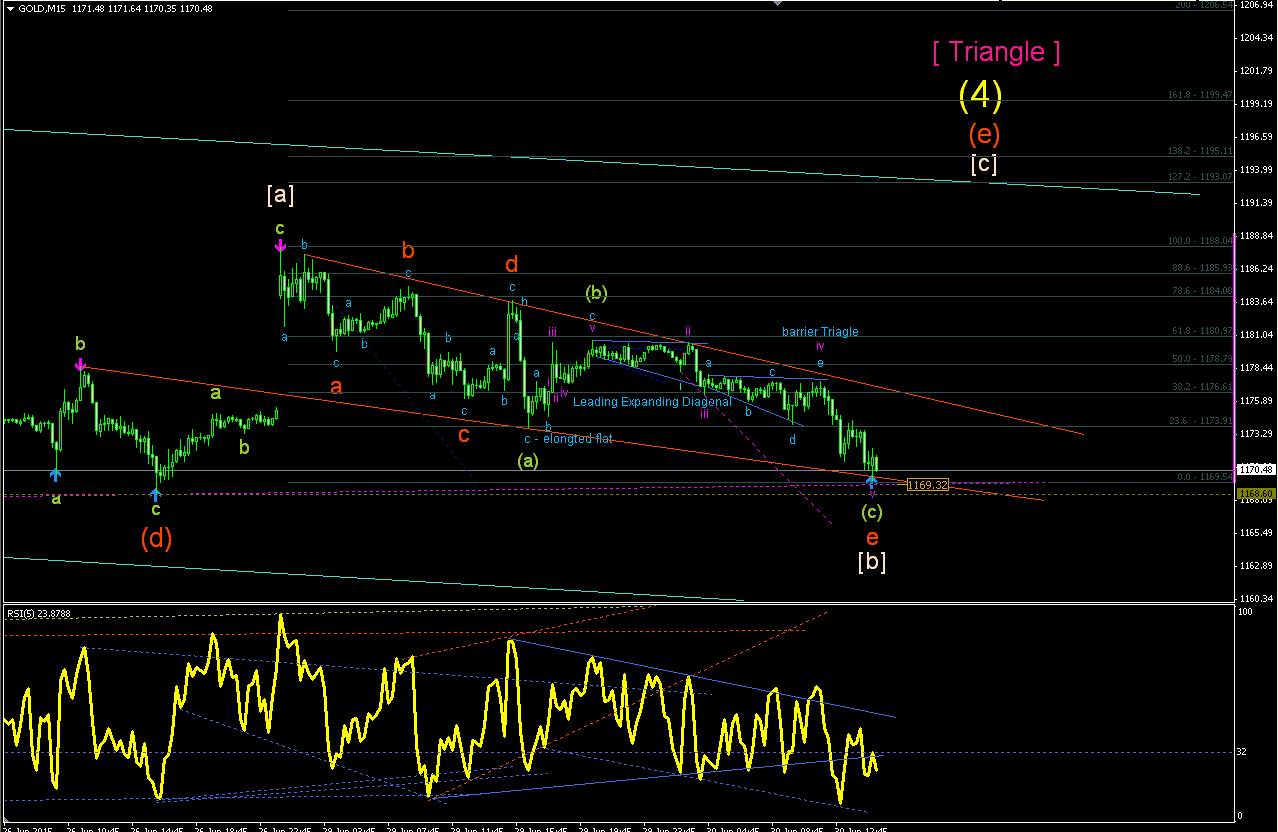Click price scale value 1181.04
1278x832 pixels.
[1256, 335]
